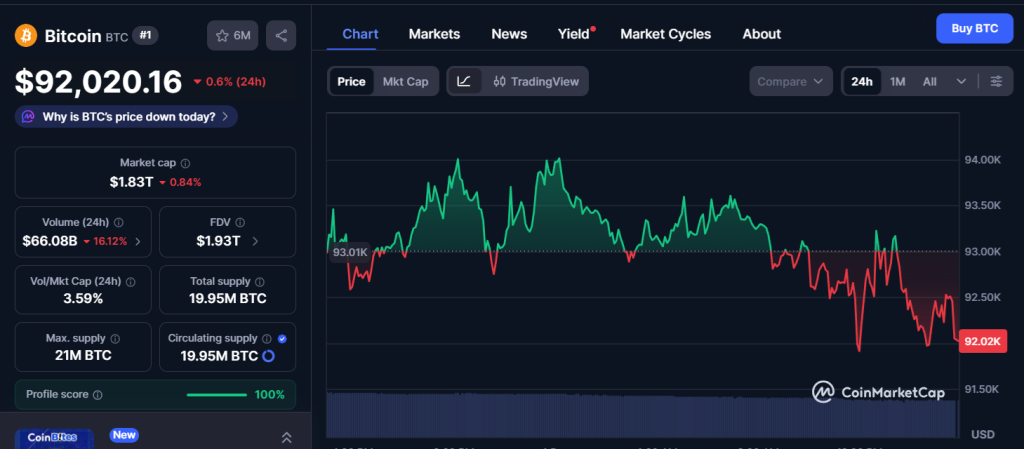Open the Yield tab
Viewport: 1024px width, 449px height.
click(x=574, y=34)
